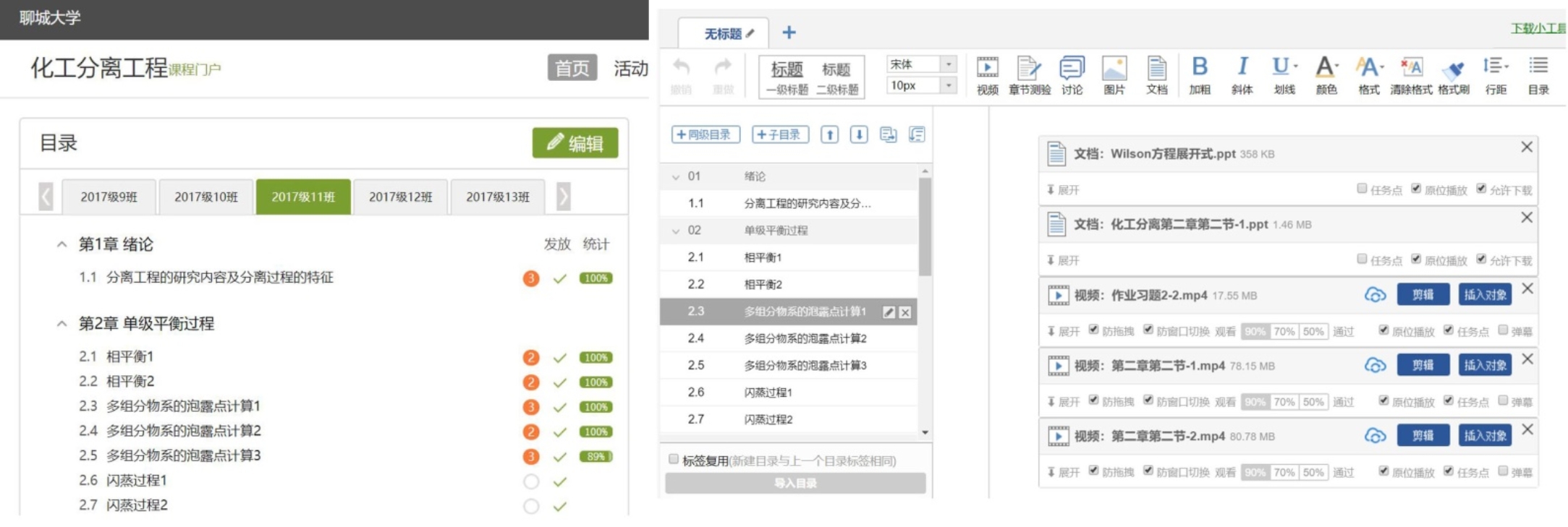Click the 89% progress badge on 2.5
Viewport: 1568px width, 527px height.
(x=596, y=456)
